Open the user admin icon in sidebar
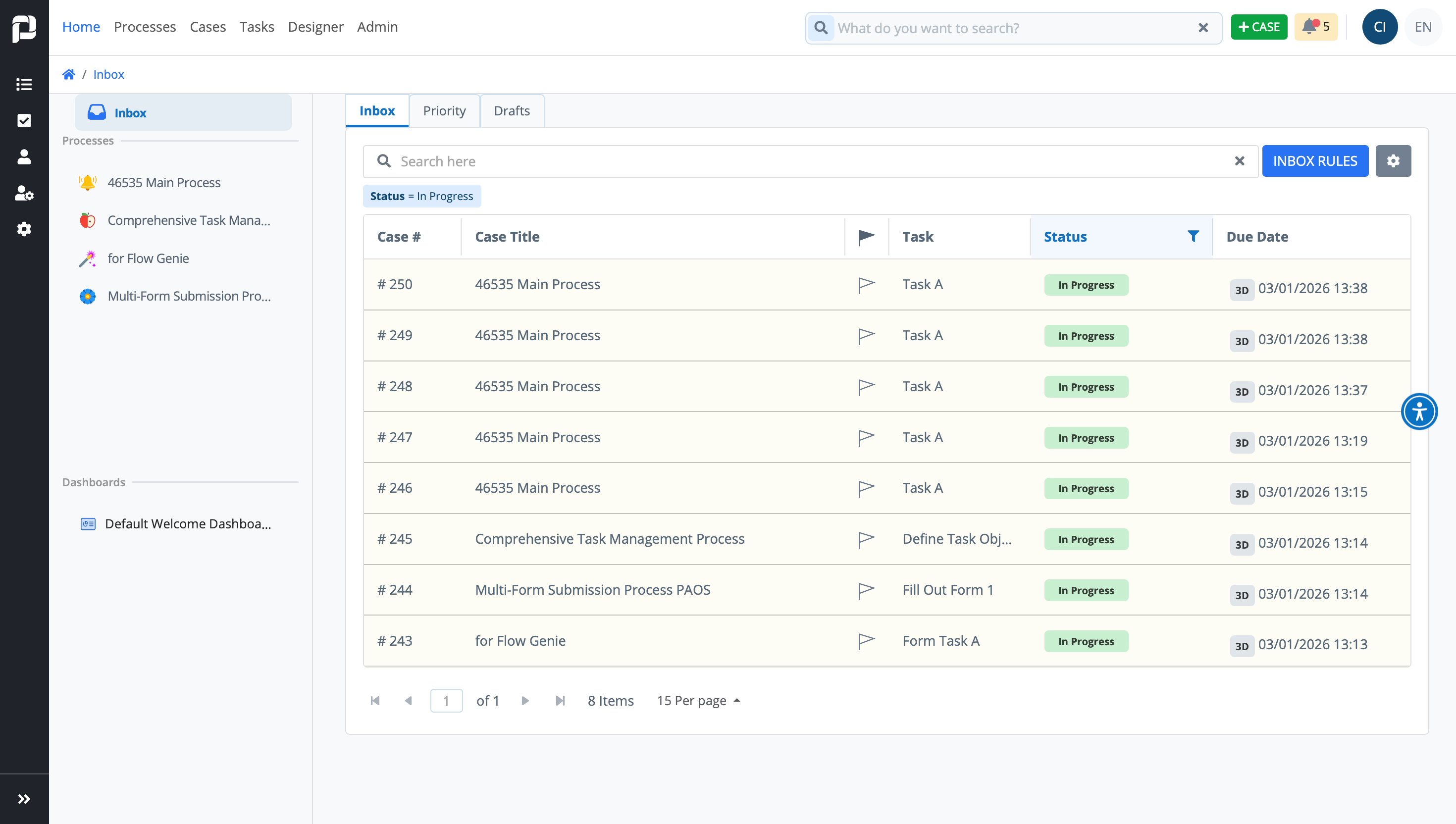 pos(24,194)
